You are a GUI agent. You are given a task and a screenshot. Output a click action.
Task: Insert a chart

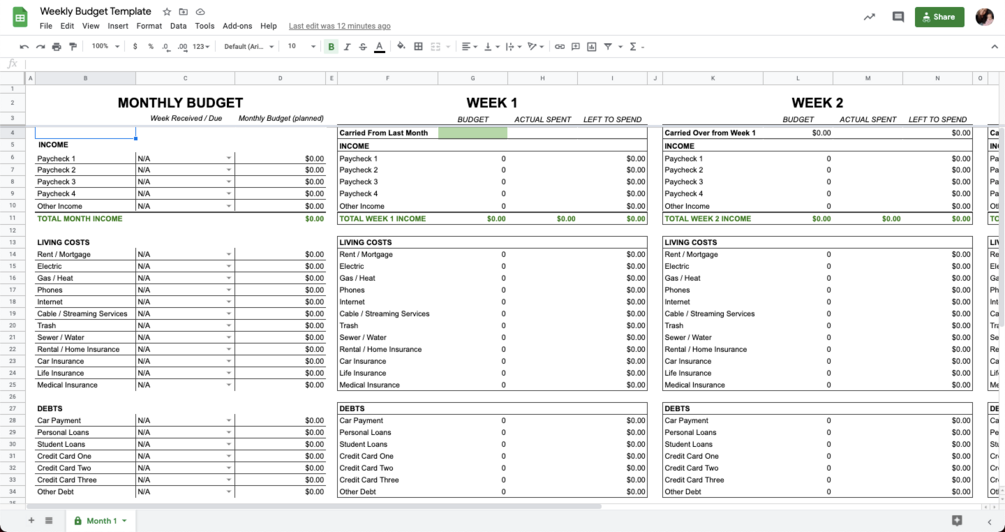(x=592, y=47)
